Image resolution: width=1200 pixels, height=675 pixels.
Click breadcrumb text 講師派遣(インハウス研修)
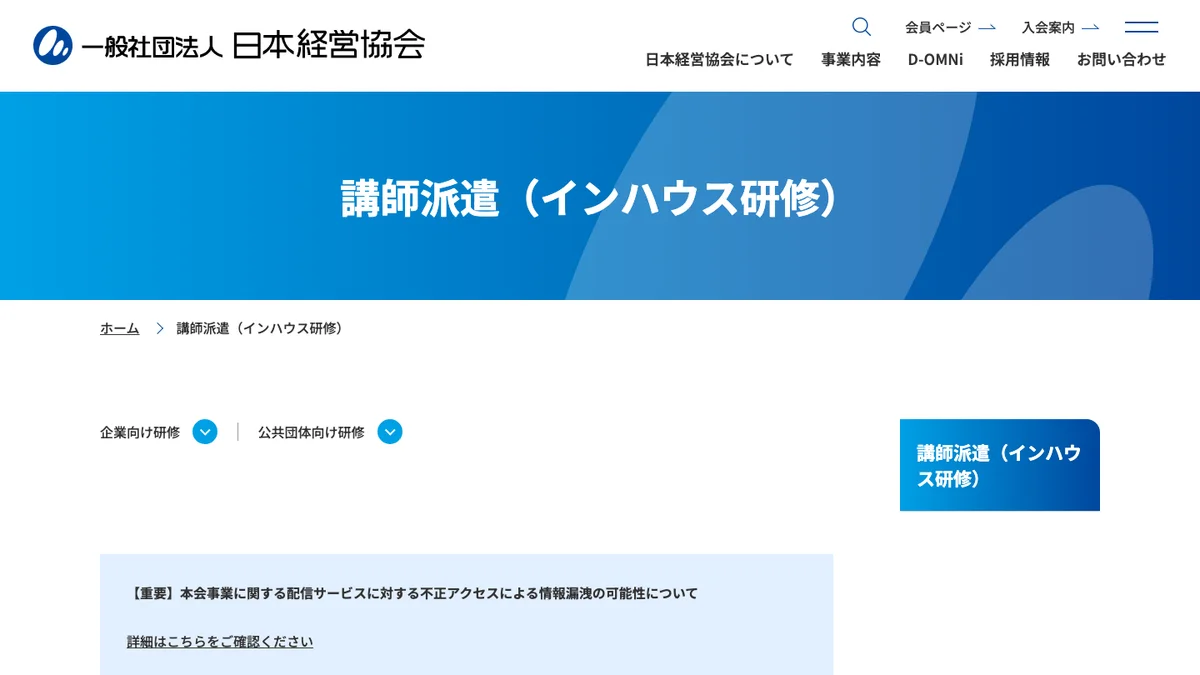(260, 328)
